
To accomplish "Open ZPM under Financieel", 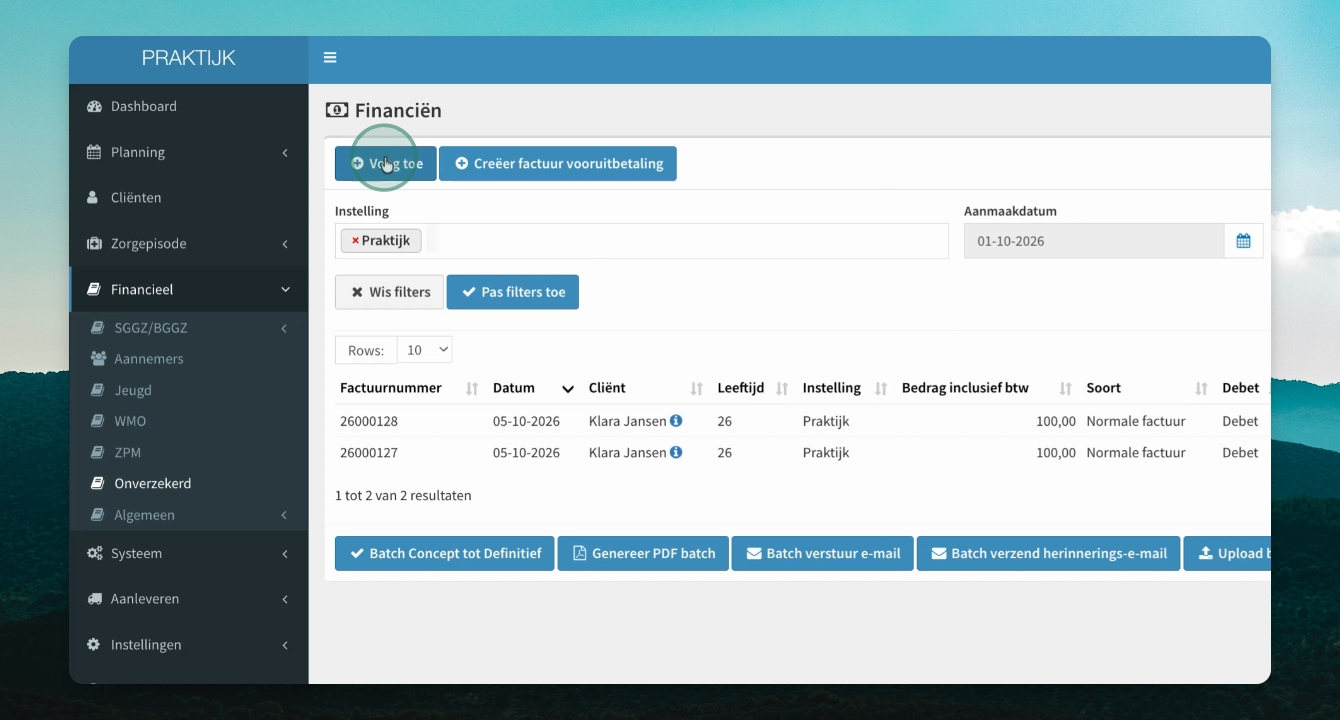I will pyautogui.click(x=189, y=452).
